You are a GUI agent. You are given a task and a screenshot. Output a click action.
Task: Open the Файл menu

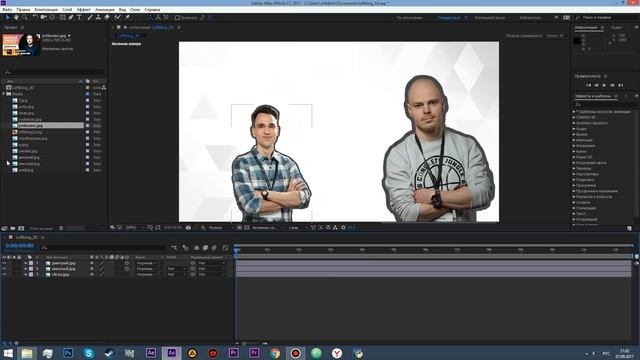7,9
